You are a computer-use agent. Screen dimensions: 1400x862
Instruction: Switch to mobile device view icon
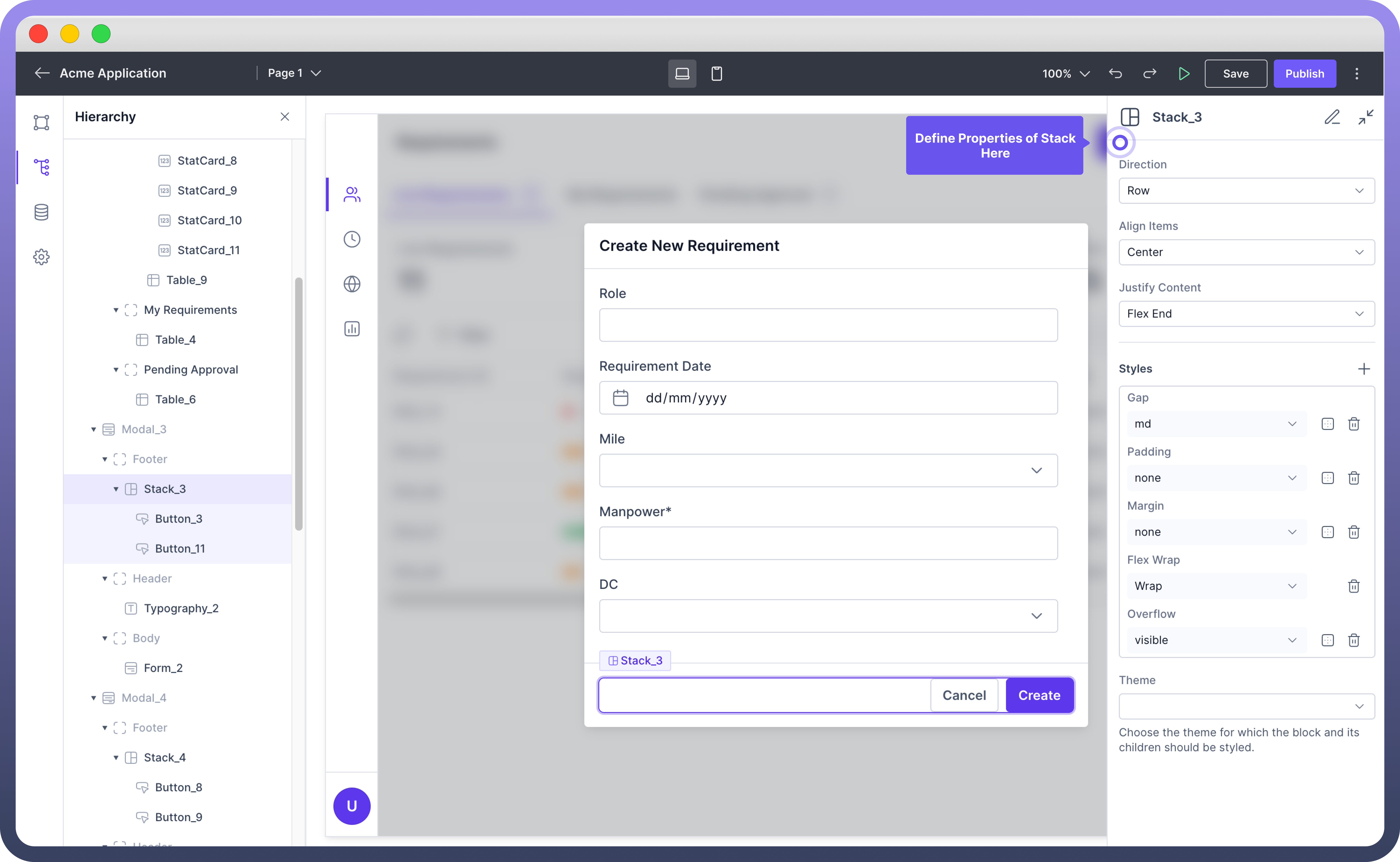click(x=717, y=73)
